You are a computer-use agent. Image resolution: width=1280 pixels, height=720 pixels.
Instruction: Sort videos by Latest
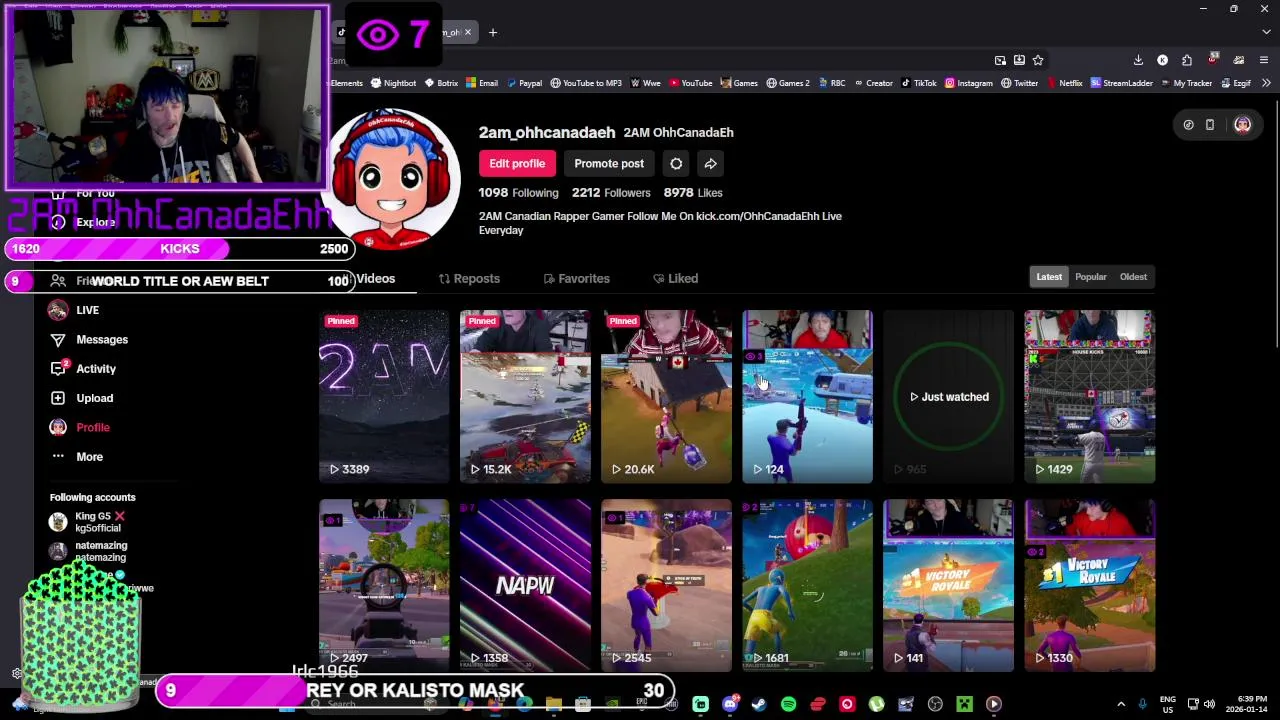(1049, 277)
